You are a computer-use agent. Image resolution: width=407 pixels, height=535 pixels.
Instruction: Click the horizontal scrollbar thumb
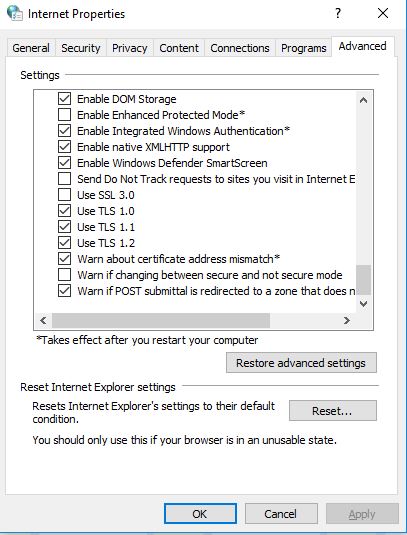pos(161,320)
